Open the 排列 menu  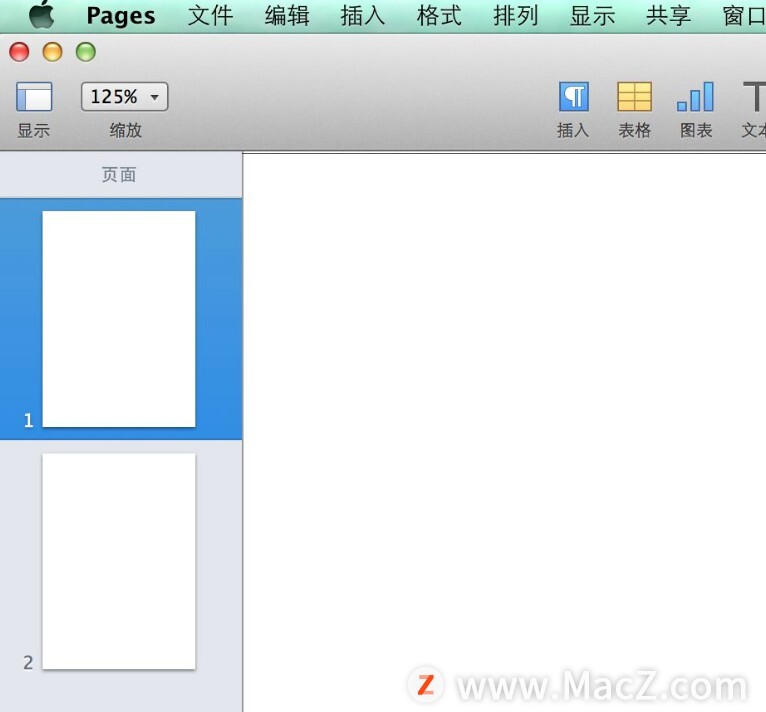515,16
